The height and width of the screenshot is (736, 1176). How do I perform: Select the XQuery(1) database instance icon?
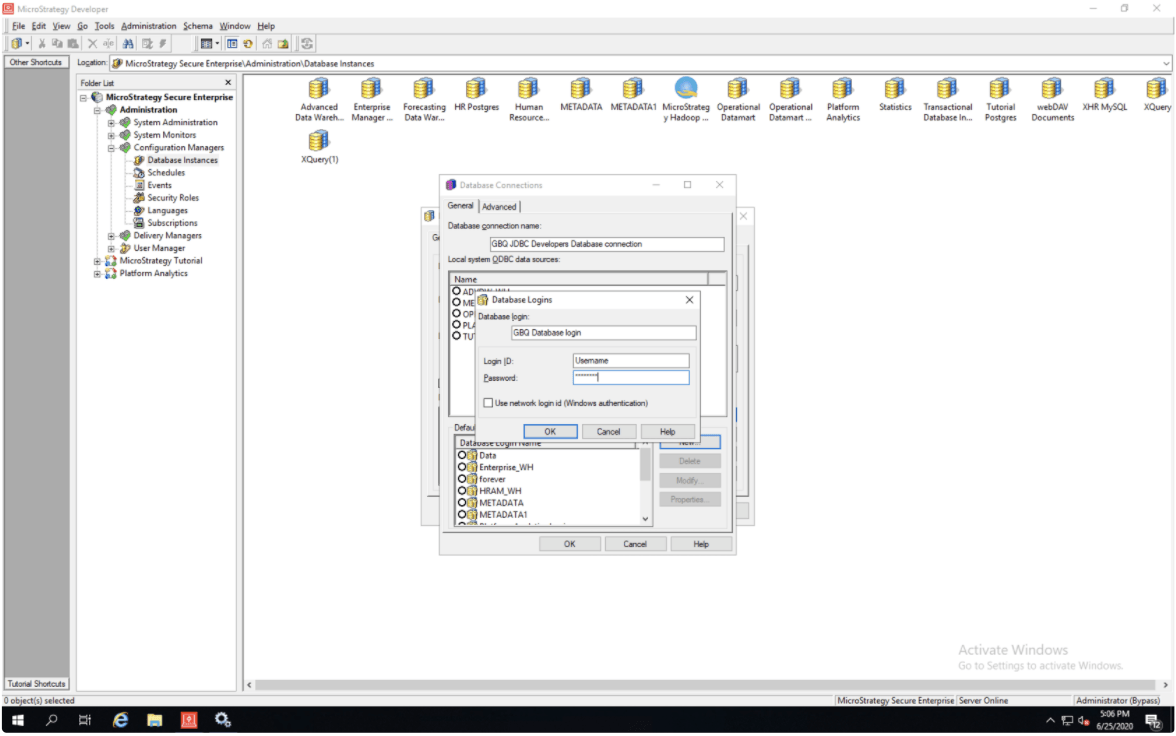pyautogui.click(x=319, y=141)
